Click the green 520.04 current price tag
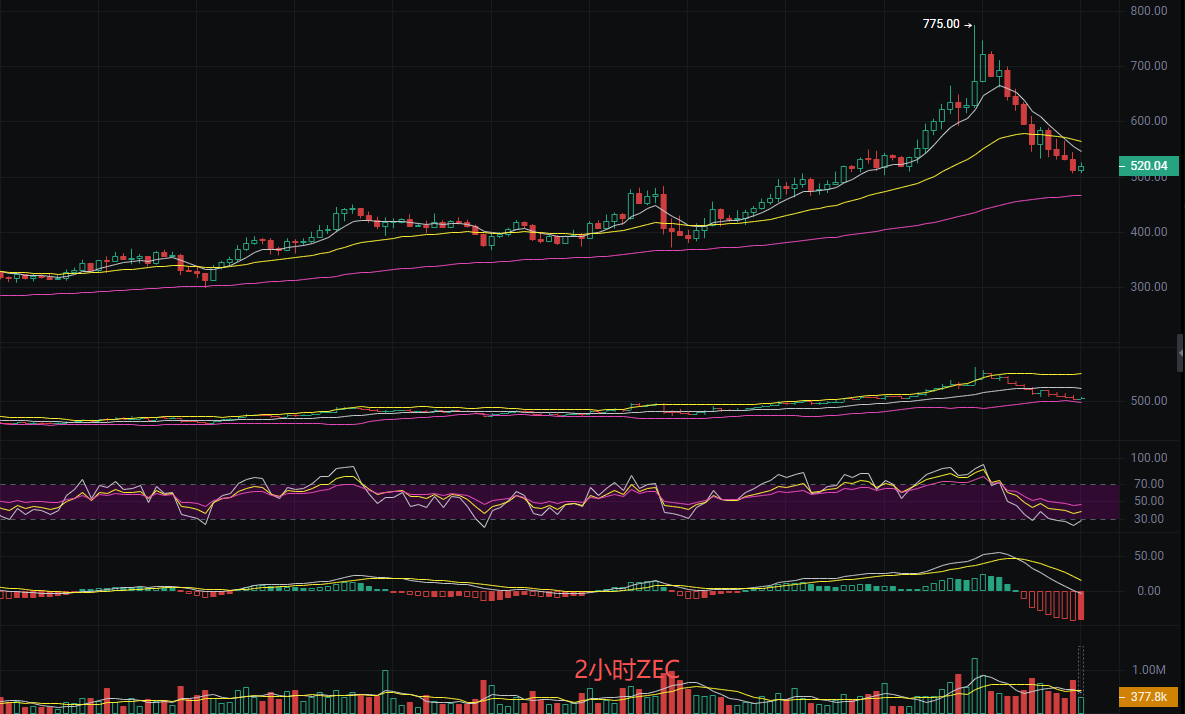1185x714 pixels. 1150,167
